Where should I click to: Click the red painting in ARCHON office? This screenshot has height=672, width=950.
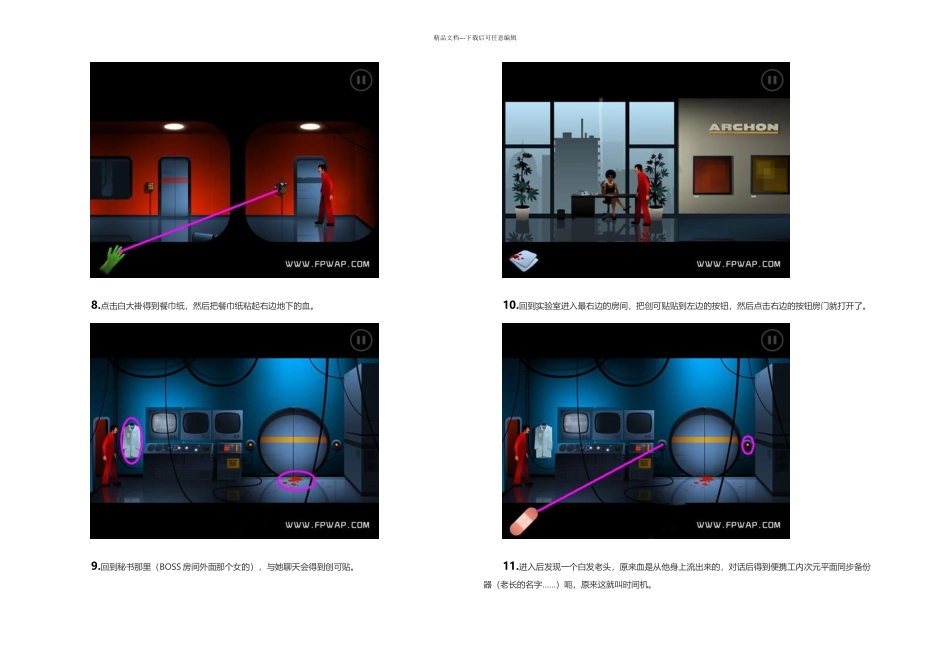[712, 175]
